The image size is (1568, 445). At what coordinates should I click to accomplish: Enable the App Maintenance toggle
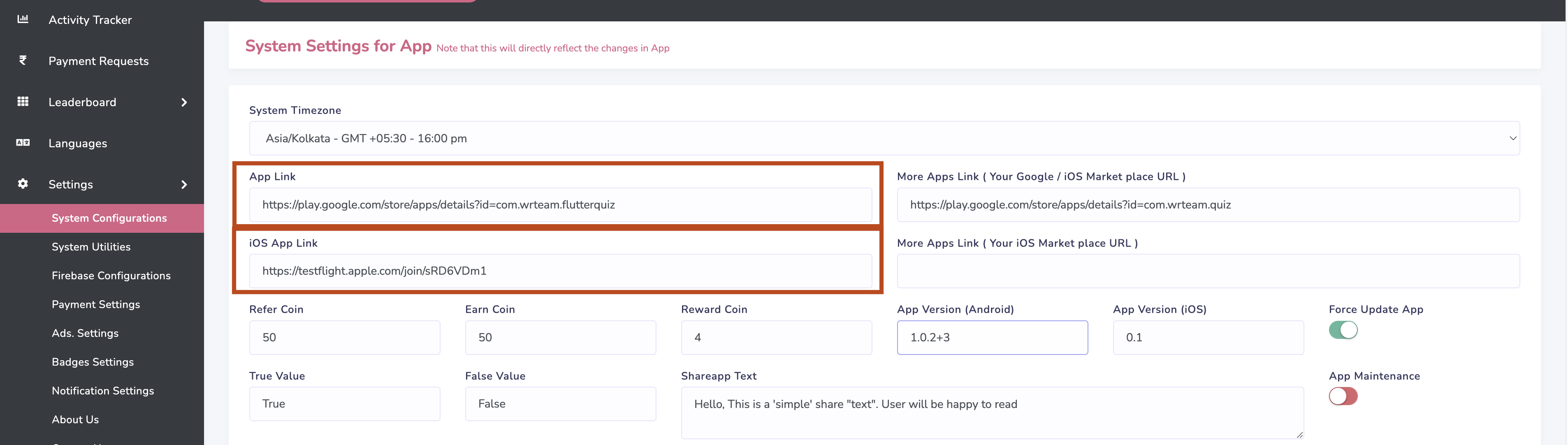click(1343, 396)
